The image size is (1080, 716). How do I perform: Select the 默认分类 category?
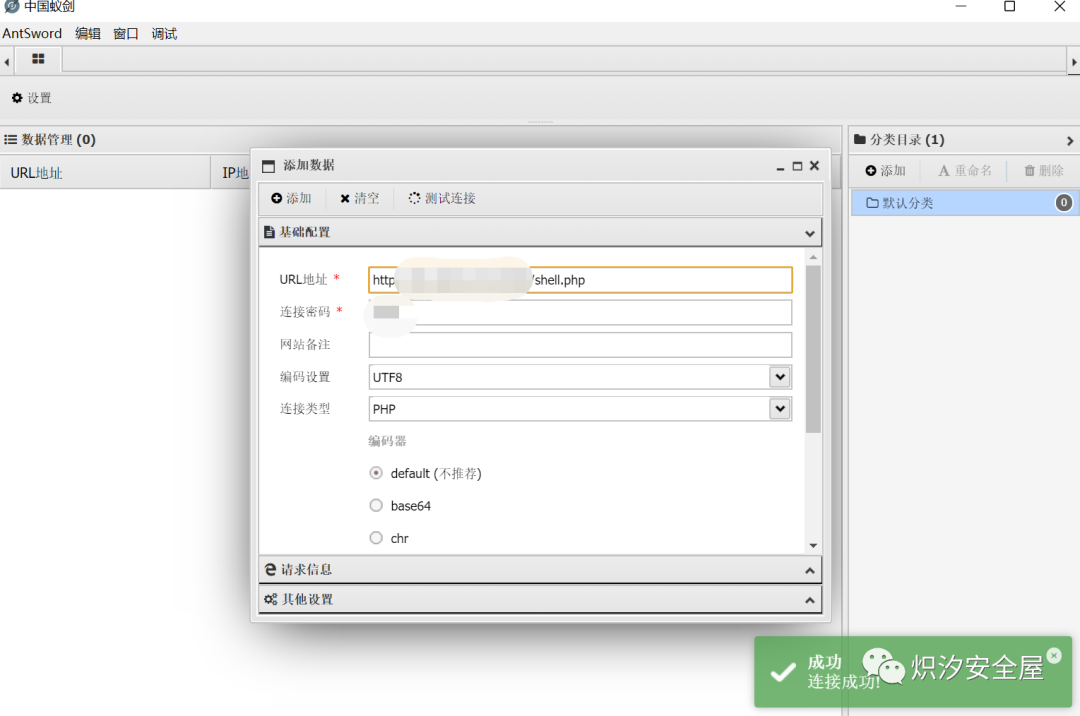point(965,203)
